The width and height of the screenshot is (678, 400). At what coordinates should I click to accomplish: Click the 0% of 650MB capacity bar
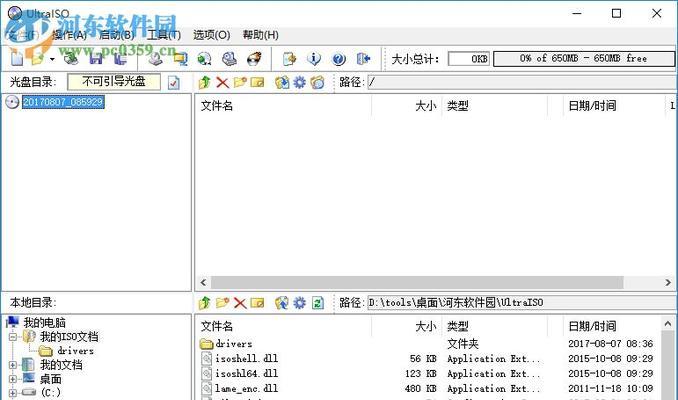click(584, 58)
